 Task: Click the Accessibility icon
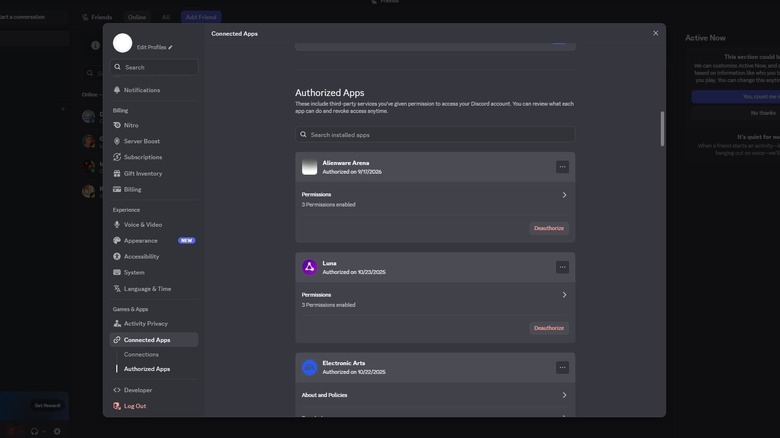click(117, 257)
